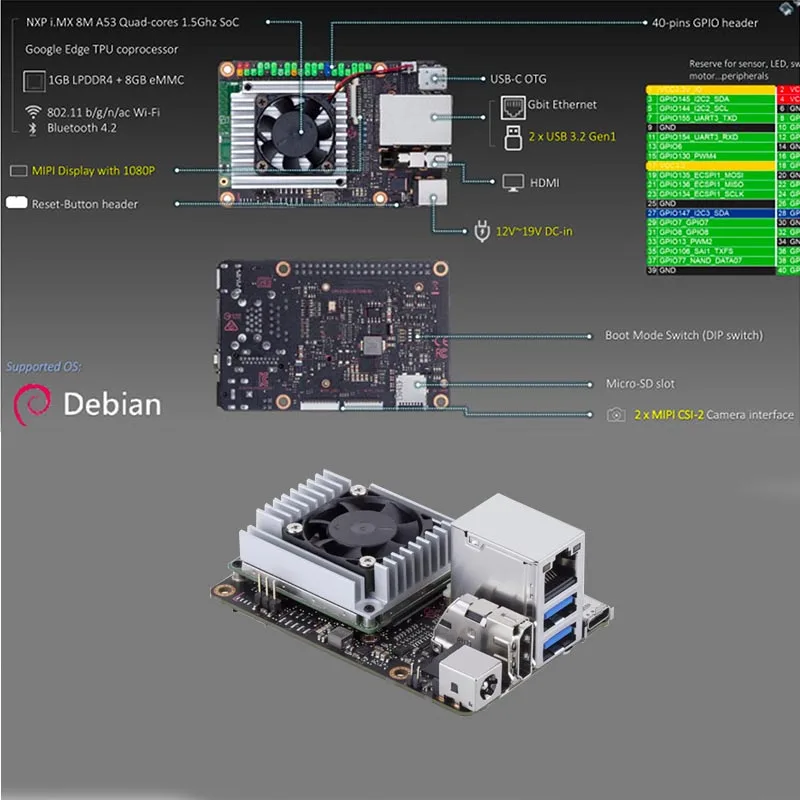Image resolution: width=800 pixels, height=800 pixels.
Task: Click the monitor icon next to HDMI
Action: coord(513,183)
